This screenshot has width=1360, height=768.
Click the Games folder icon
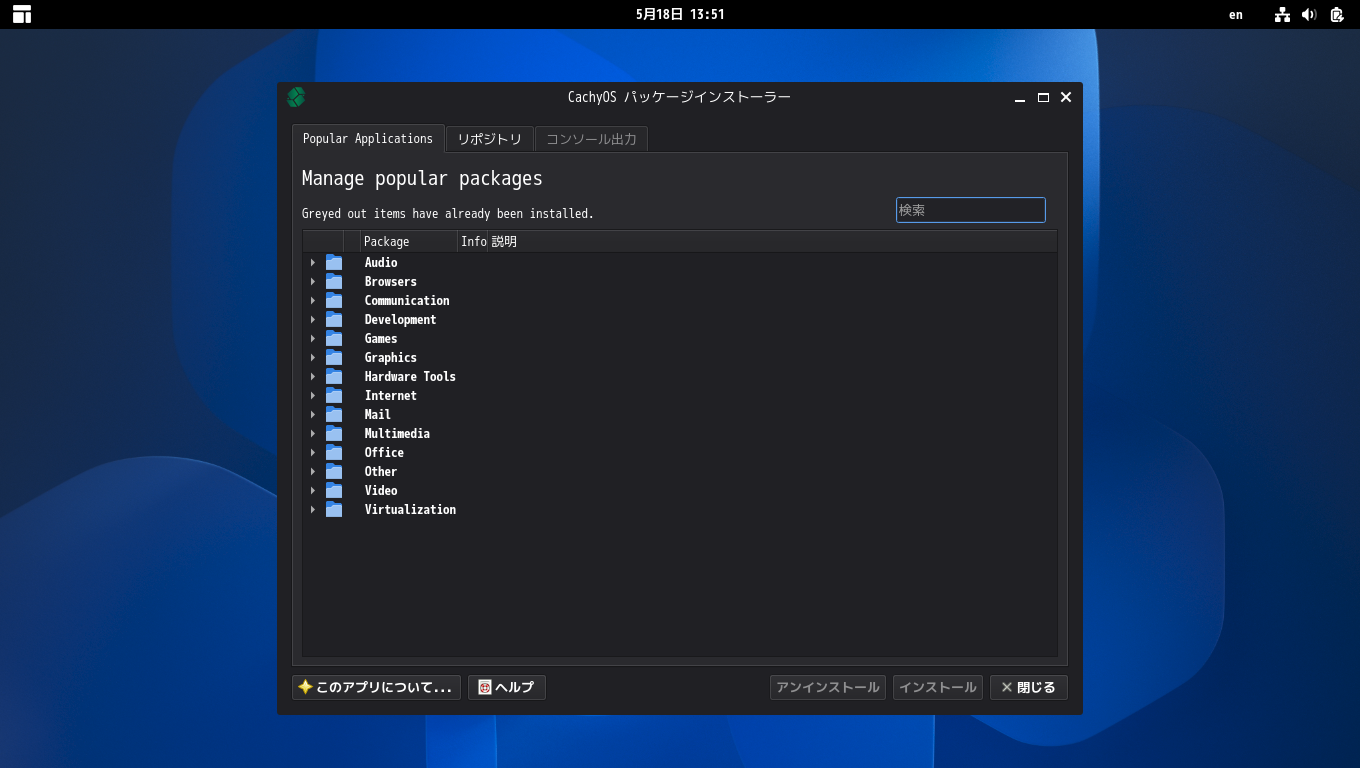[334, 338]
